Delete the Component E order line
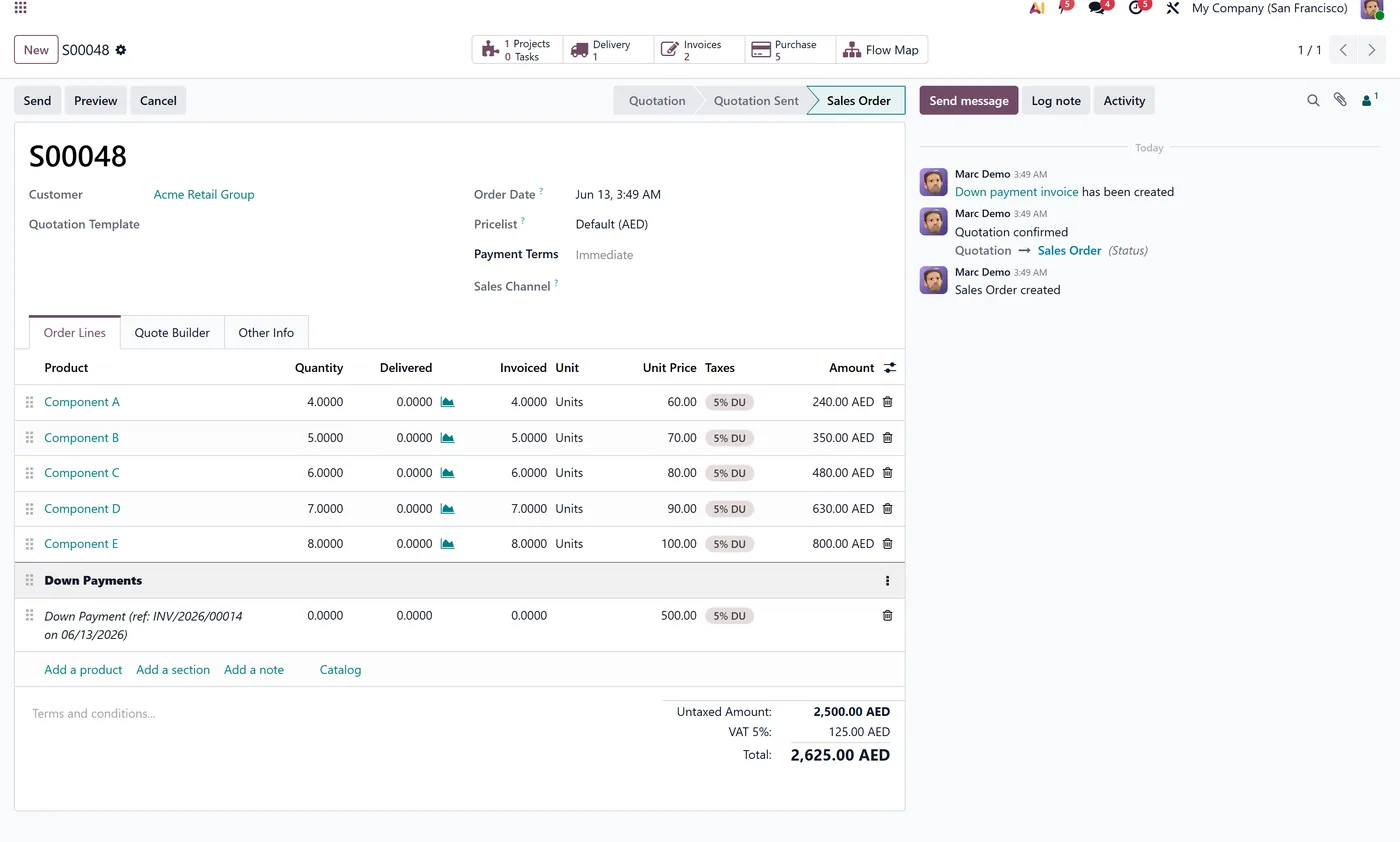This screenshot has width=1400, height=842. coord(887,544)
